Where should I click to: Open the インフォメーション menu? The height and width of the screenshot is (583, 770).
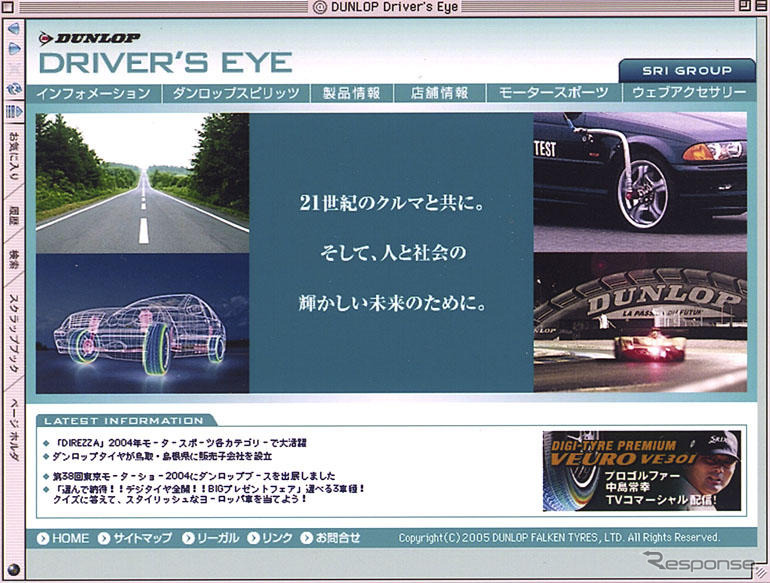pyautogui.click(x=94, y=93)
